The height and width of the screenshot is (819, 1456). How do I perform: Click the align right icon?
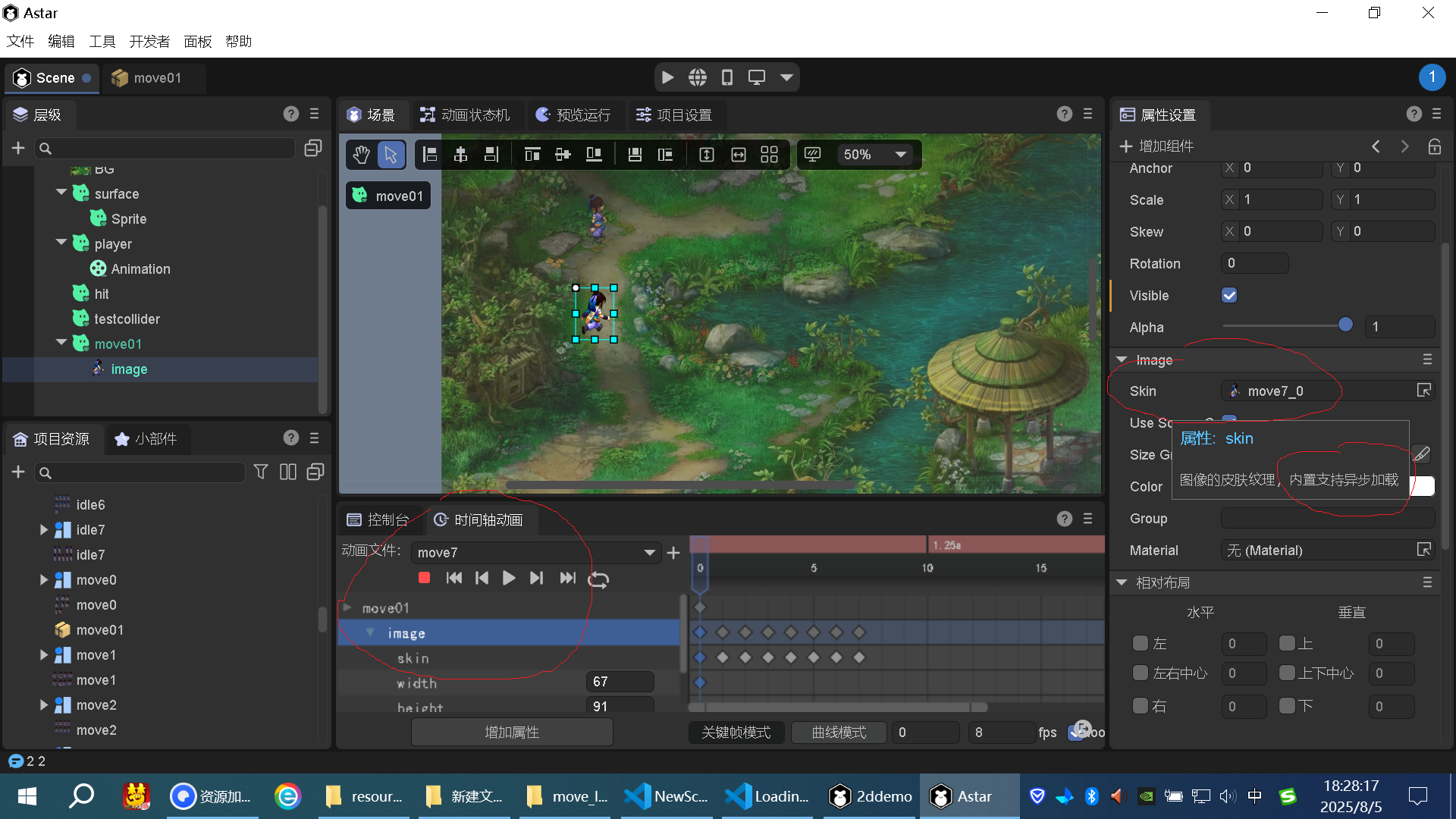491,155
